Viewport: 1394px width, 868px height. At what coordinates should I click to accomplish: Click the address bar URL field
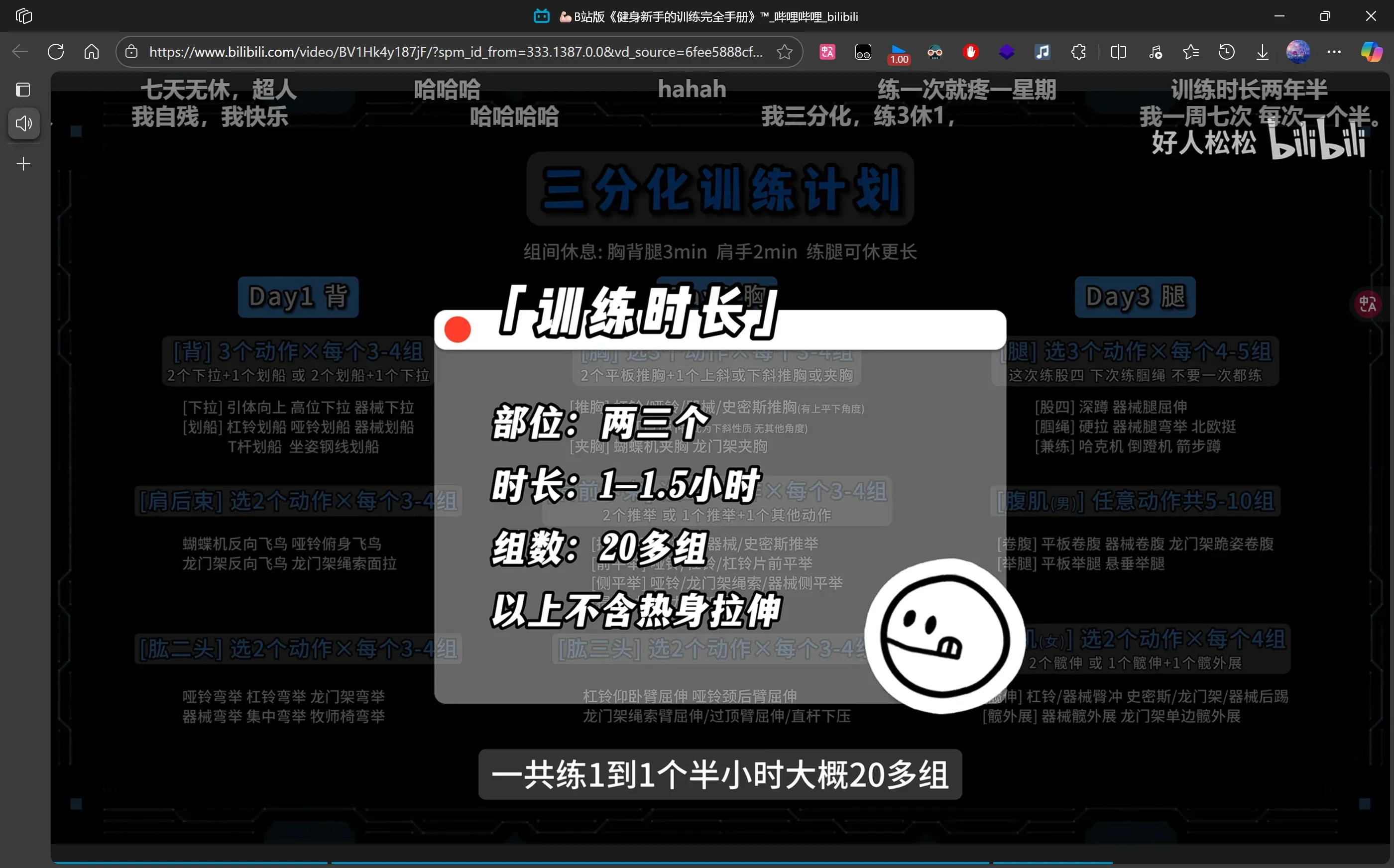click(x=456, y=52)
